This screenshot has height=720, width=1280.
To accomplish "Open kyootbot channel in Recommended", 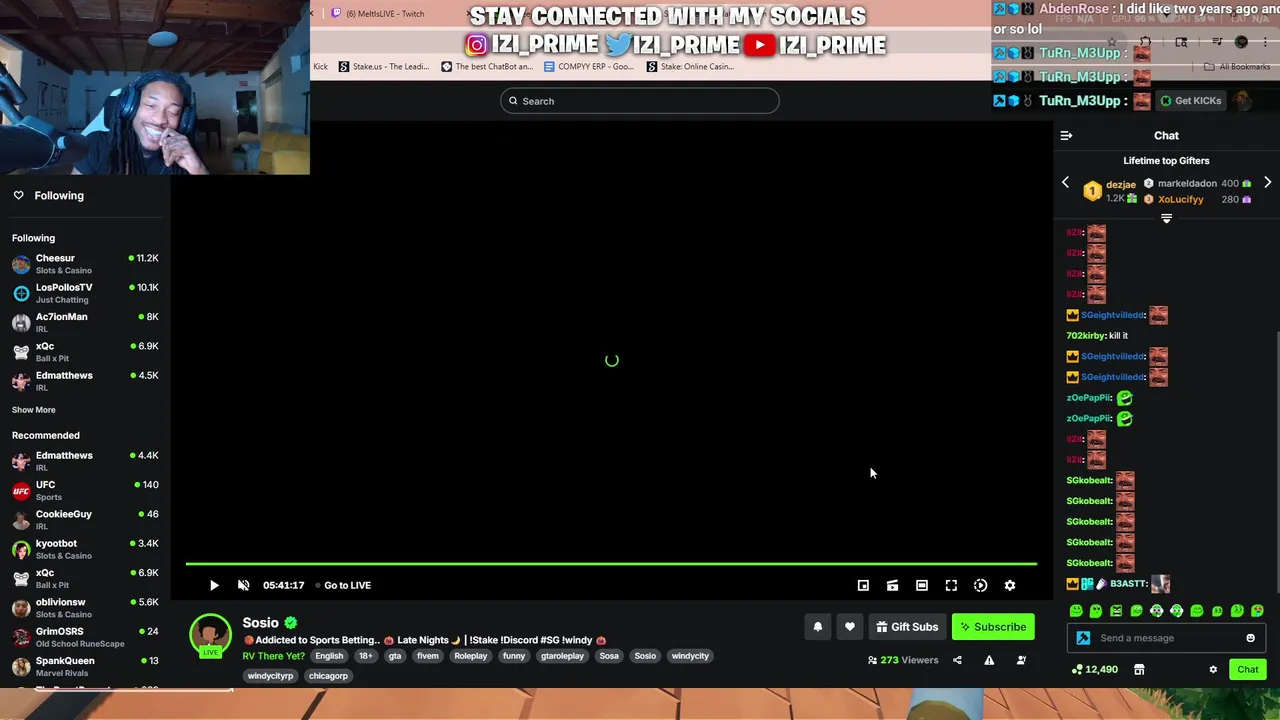I will (85, 549).
